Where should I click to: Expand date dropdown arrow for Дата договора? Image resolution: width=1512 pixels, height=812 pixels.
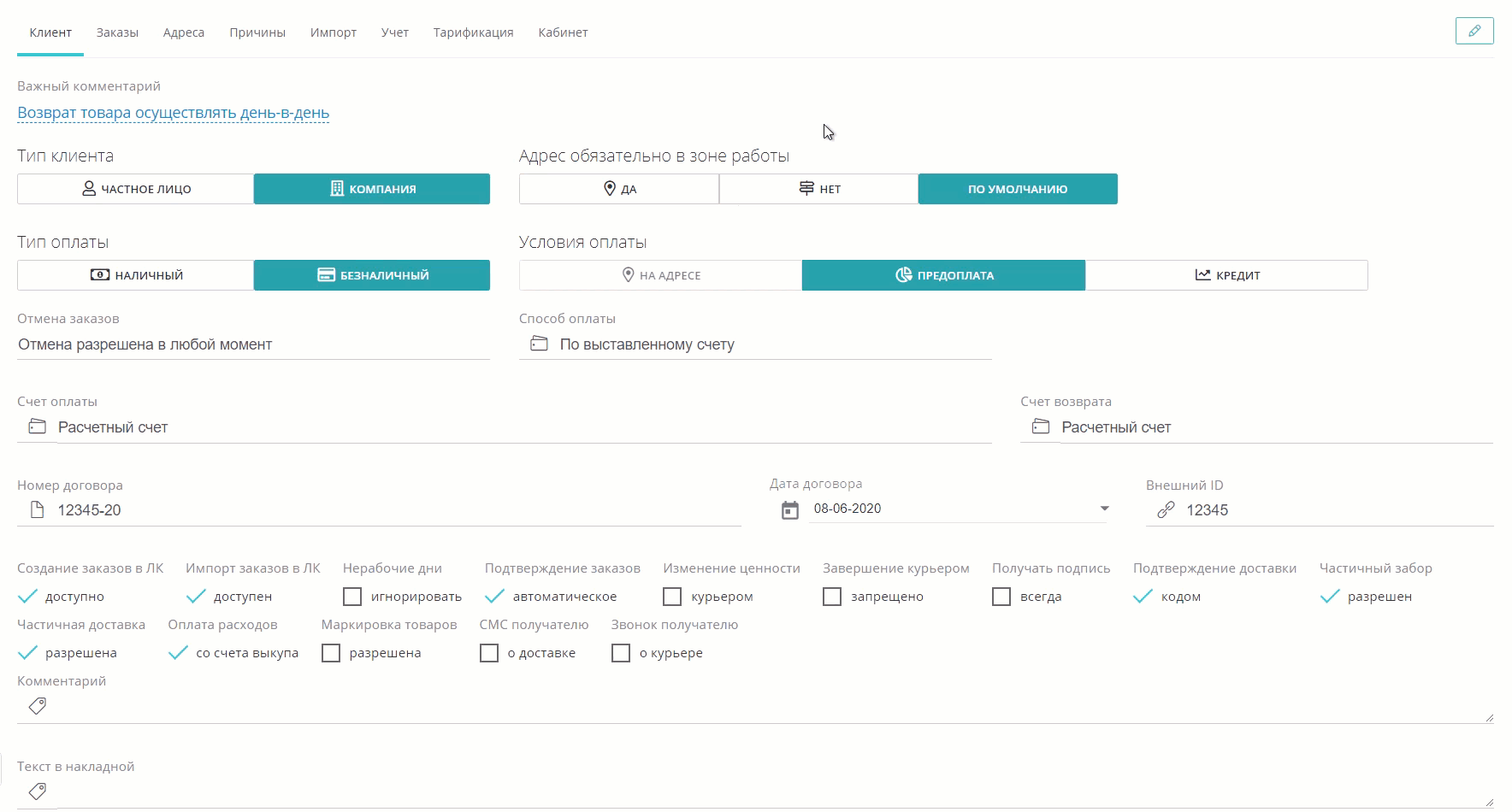[1104, 509]
